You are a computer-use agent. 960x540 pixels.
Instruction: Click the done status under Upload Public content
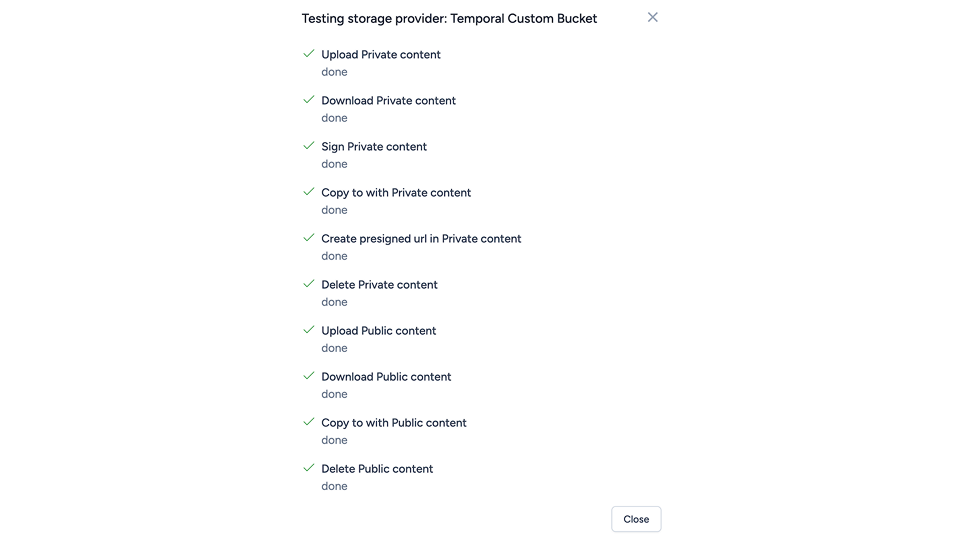point(334,348)
